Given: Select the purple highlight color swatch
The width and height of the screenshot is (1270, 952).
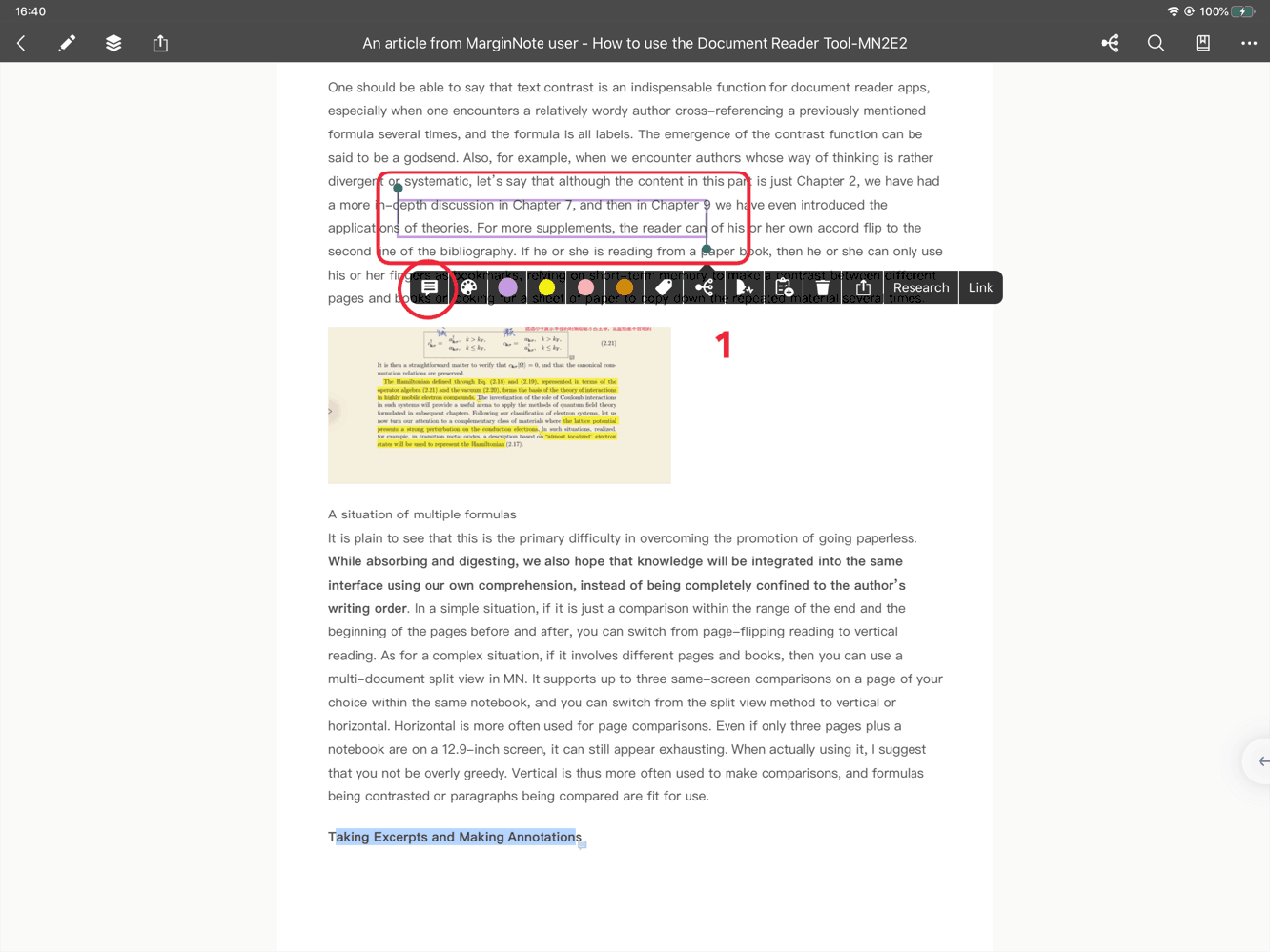Looking at the screenshot, I should (x=508, y=287).
